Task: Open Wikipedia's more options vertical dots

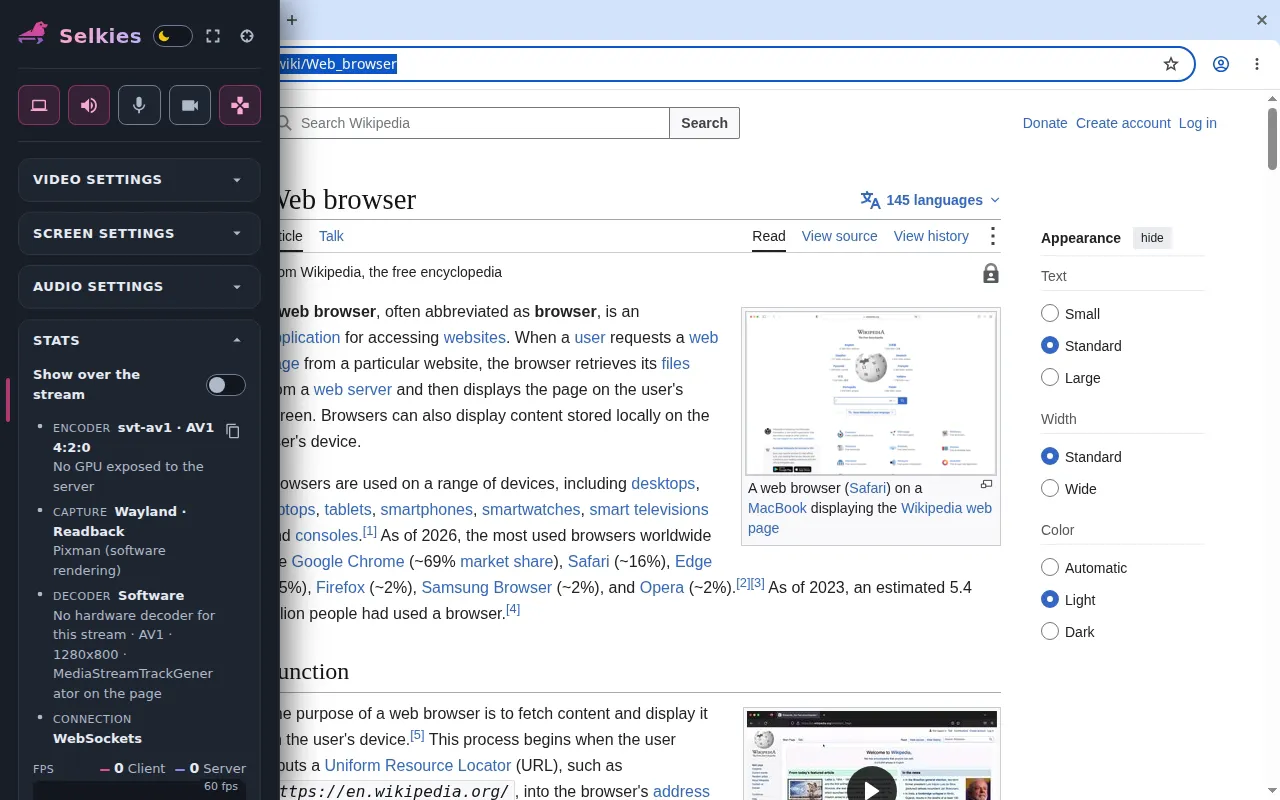Action: [x=992, y=236]
